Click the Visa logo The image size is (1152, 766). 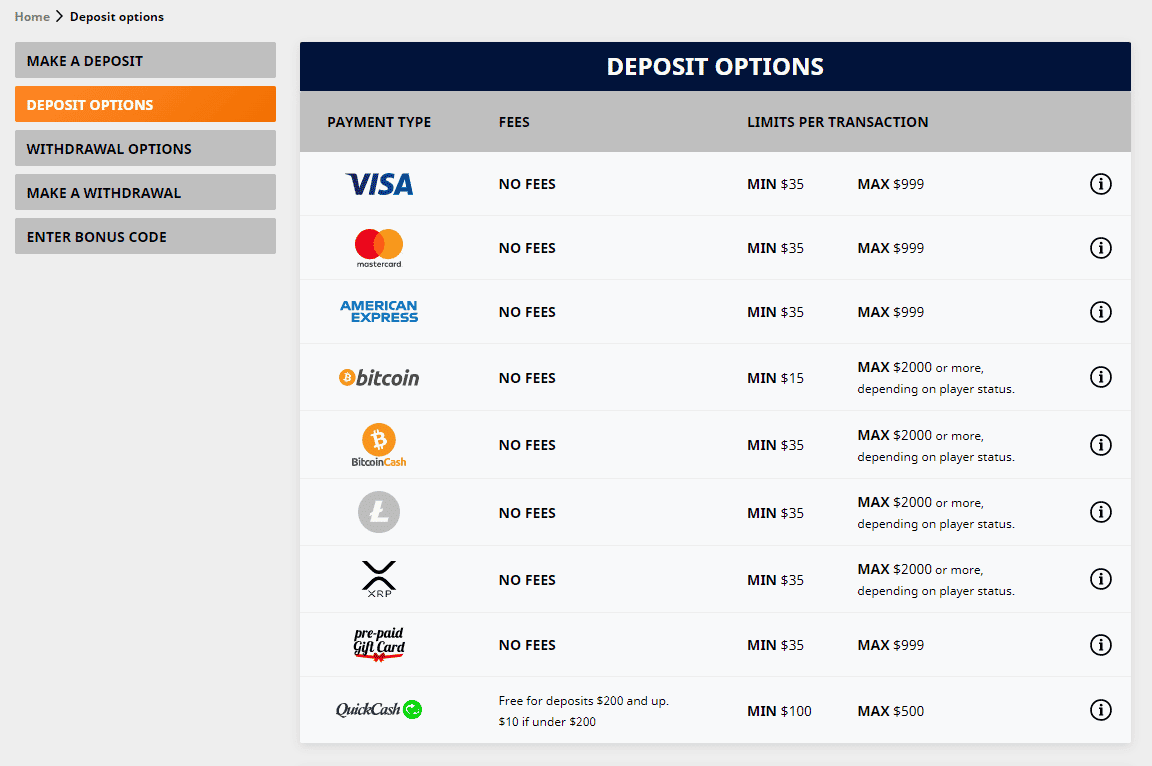tap(379, 184)
